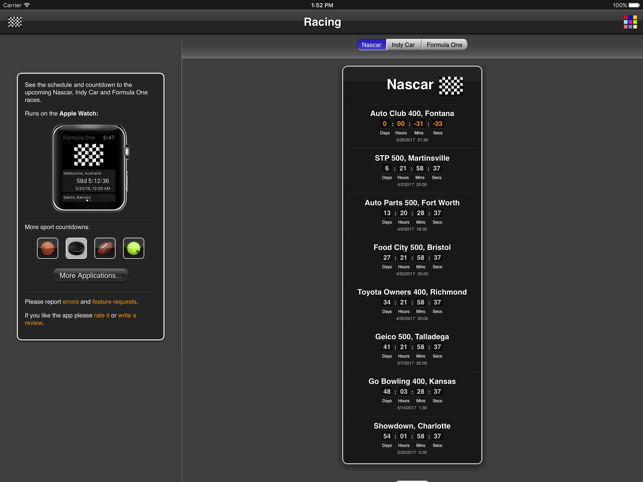Image resolution: width=643 pixels, height=482 pixels.
Task: Select the Food City 500, Bristol race
Action: point(412,260)
